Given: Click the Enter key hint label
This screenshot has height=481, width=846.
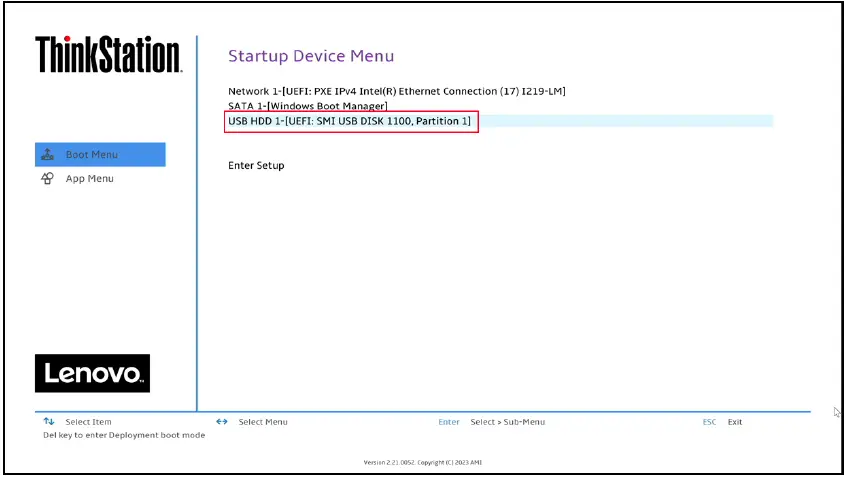Looking at the screenshot, I should (449, 422).
